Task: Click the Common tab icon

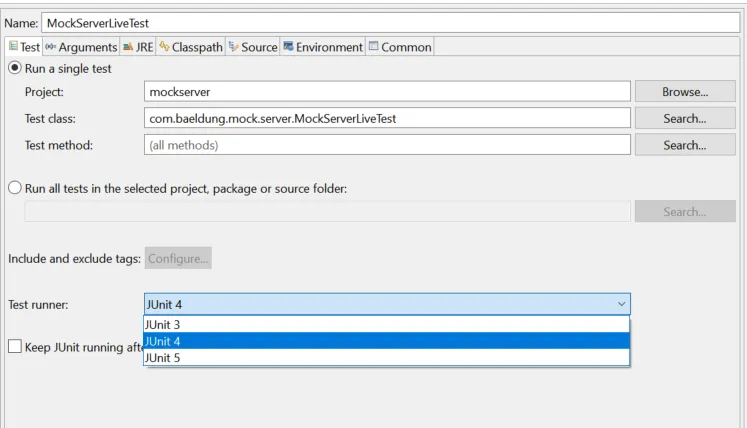Action: [x=373, y=47]
